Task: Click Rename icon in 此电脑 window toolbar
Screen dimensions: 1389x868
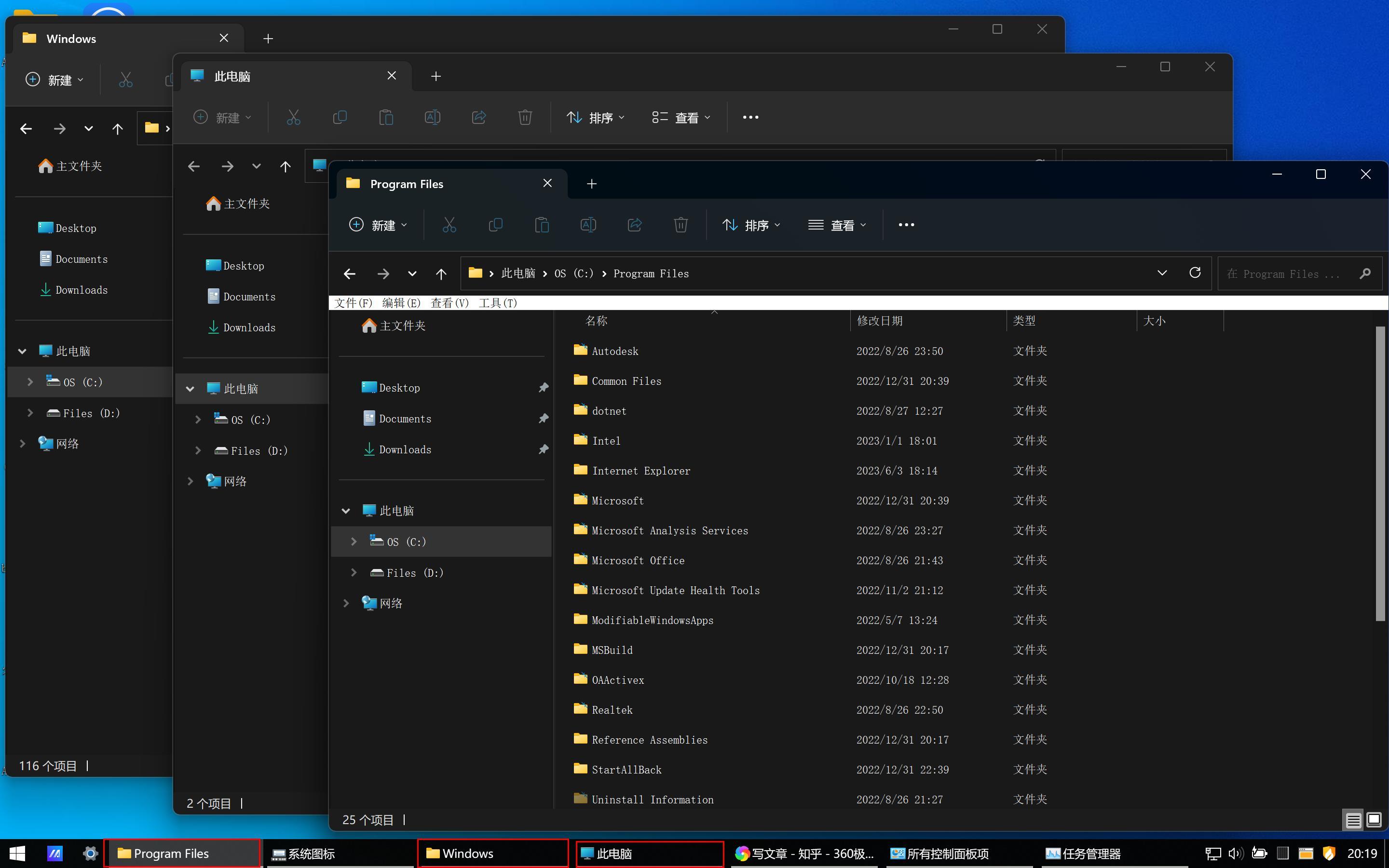Action: [432, 118]
